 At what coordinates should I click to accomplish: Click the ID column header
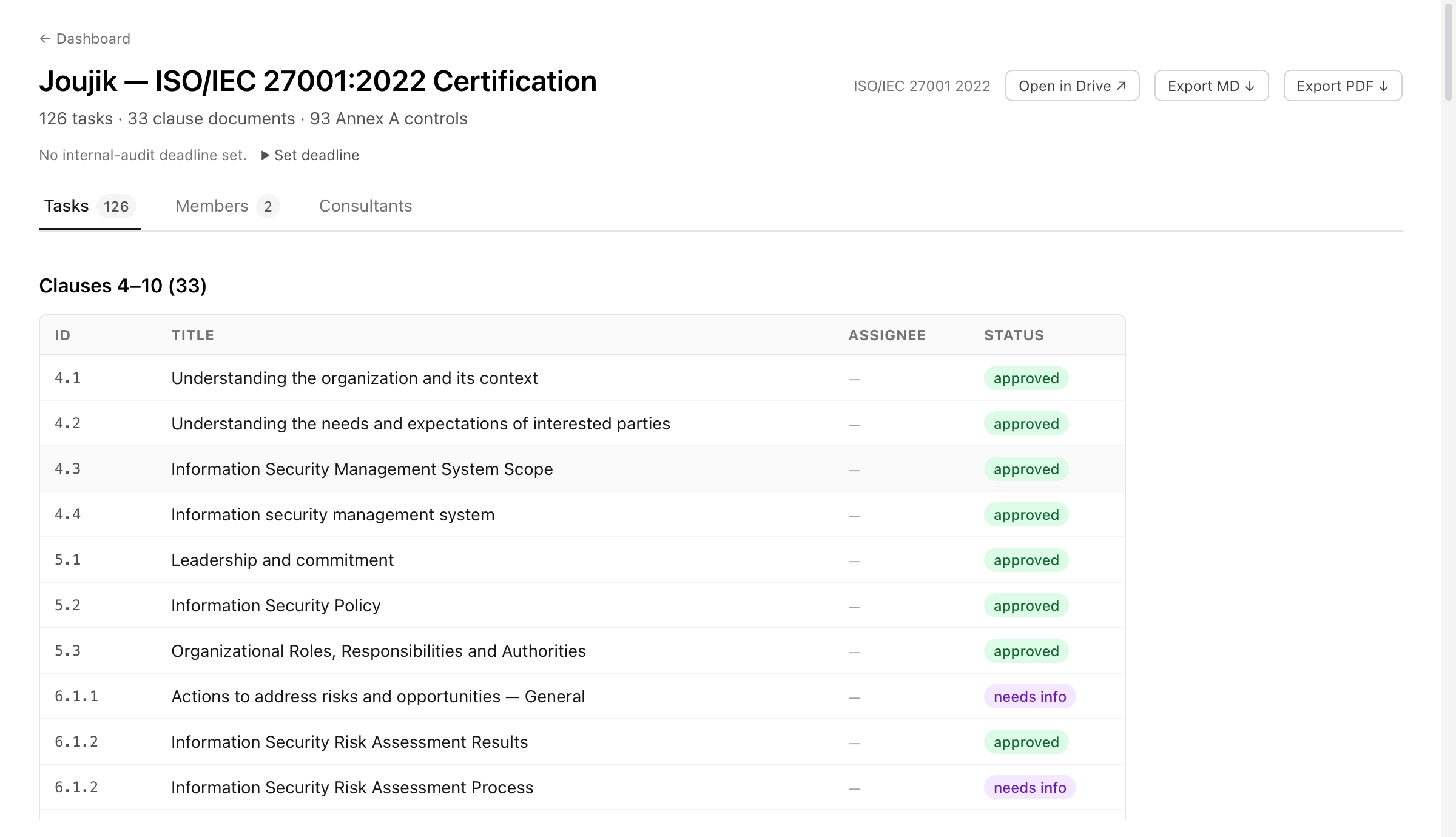click(x=62, y=335)
